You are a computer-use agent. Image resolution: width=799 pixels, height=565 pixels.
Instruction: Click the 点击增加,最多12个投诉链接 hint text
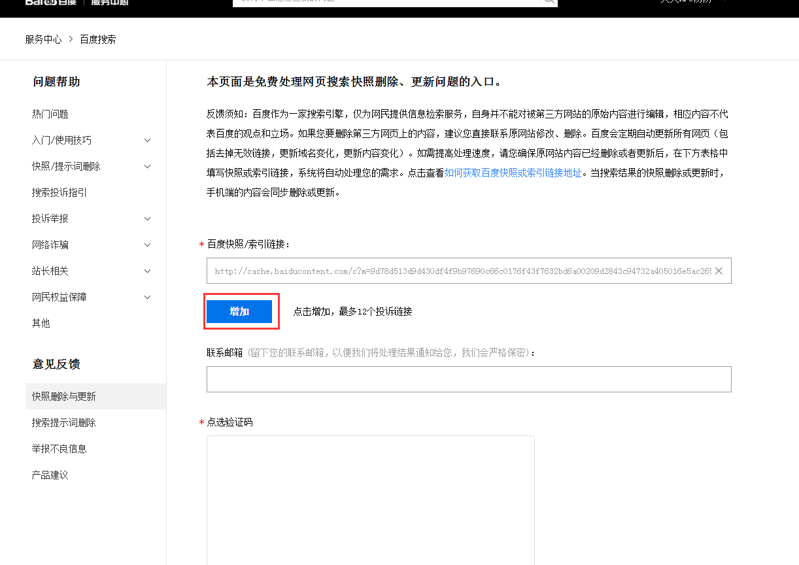coord(353,311)
